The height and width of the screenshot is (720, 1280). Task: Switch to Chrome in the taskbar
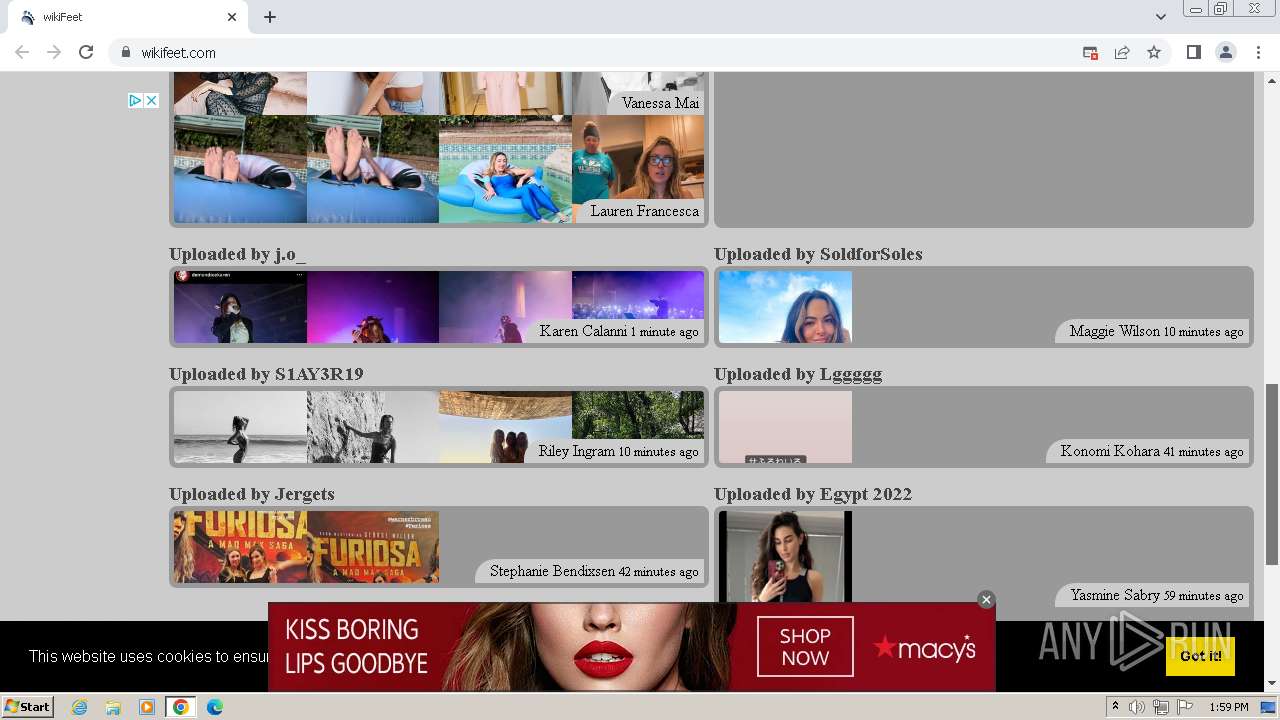point(180,707)
